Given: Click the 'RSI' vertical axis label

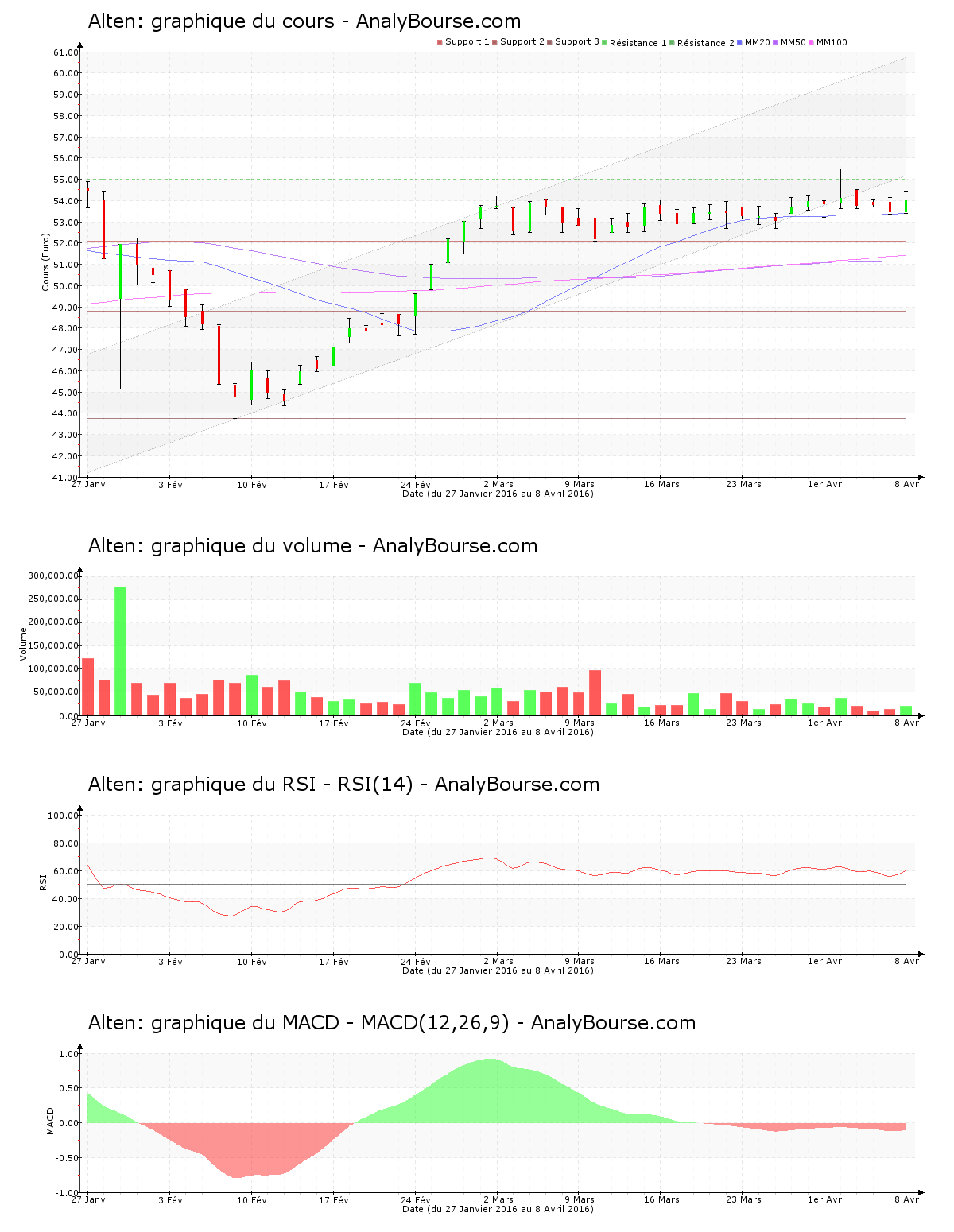Looking at the screenshot, I should [43, 882].
